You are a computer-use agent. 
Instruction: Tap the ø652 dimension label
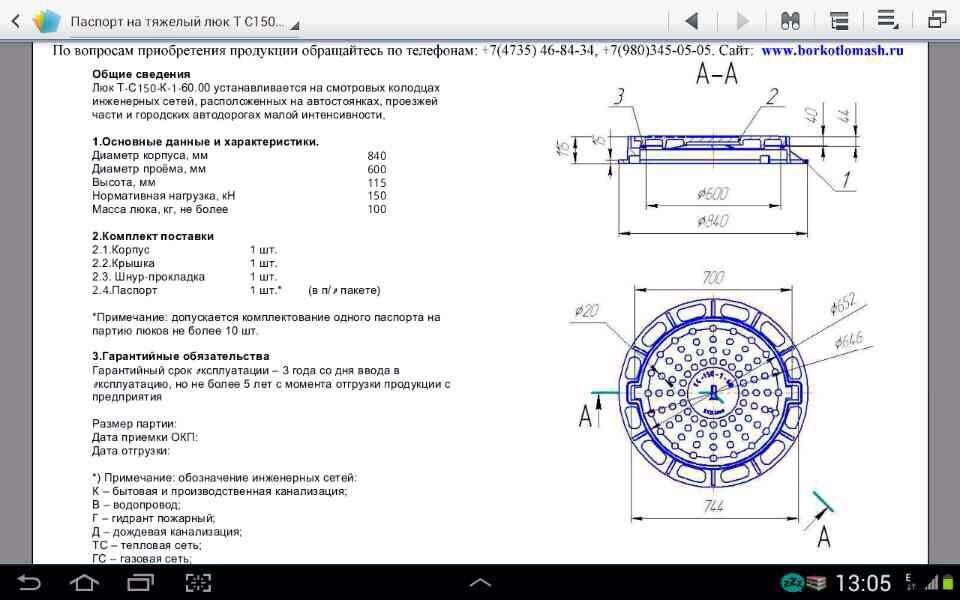(x=842, y=305)
